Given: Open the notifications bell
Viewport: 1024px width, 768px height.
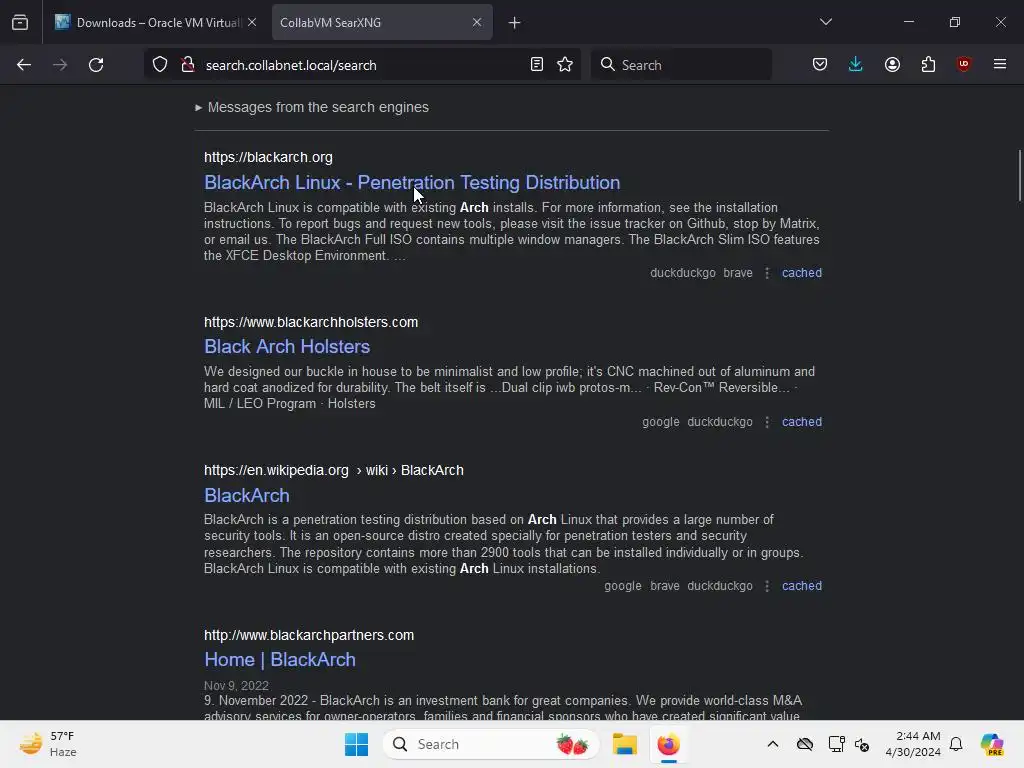Looking at the screenshot, I should coord(956,744).
